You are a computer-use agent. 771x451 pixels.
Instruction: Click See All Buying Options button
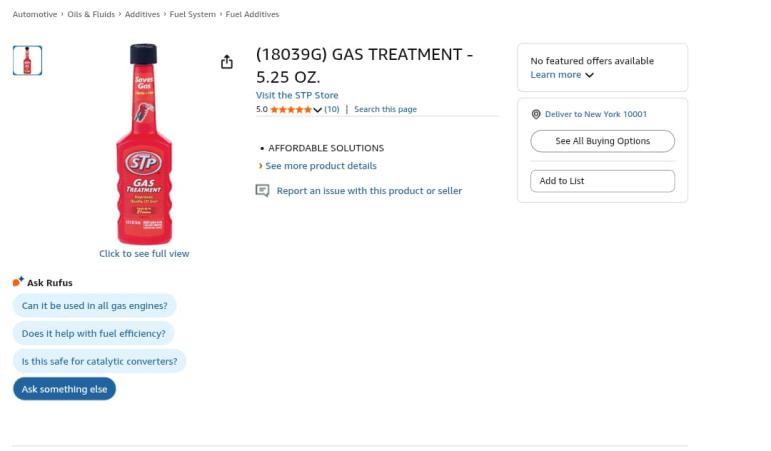tap(602, 141)
